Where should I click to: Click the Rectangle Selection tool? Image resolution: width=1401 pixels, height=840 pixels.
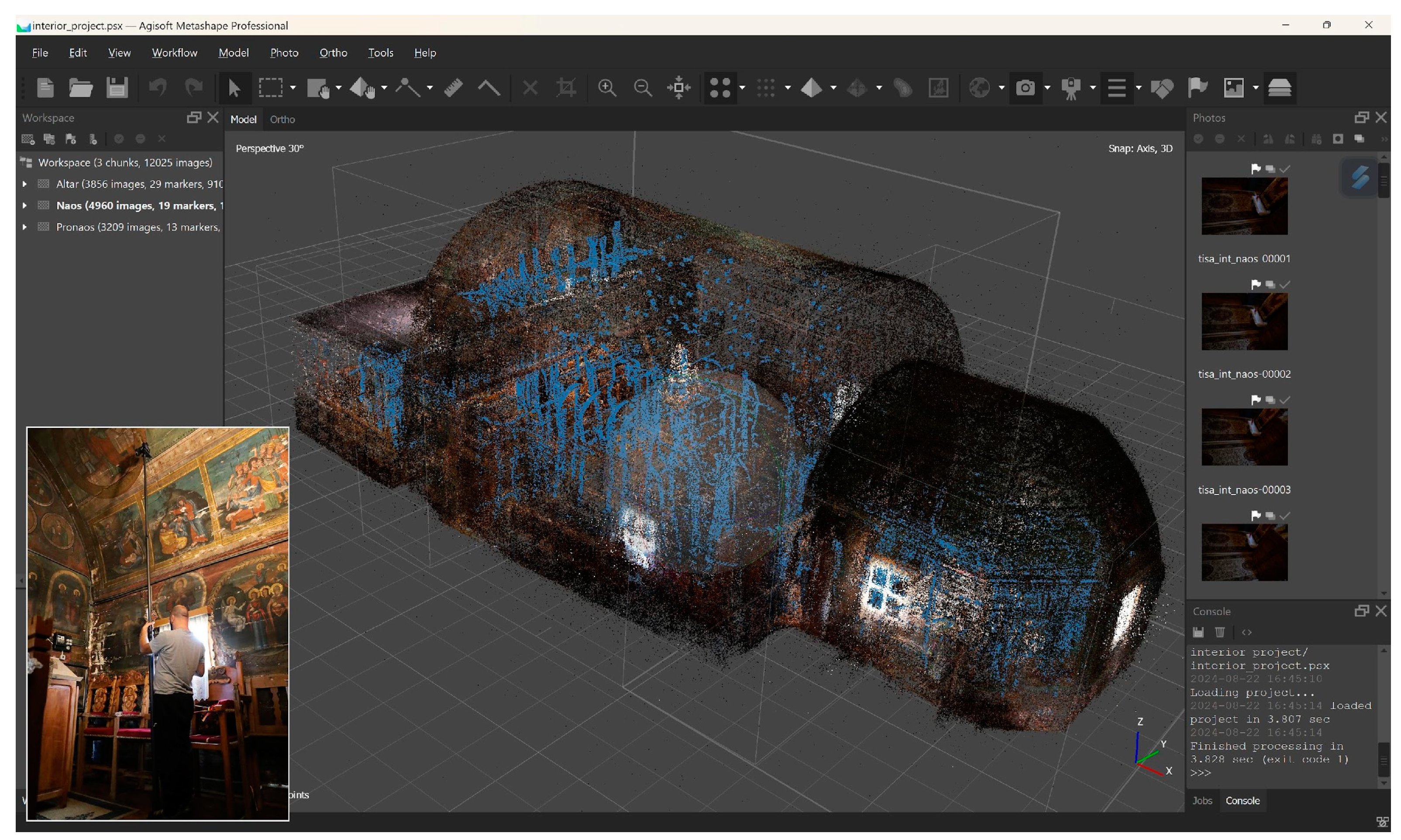(271, 88)
